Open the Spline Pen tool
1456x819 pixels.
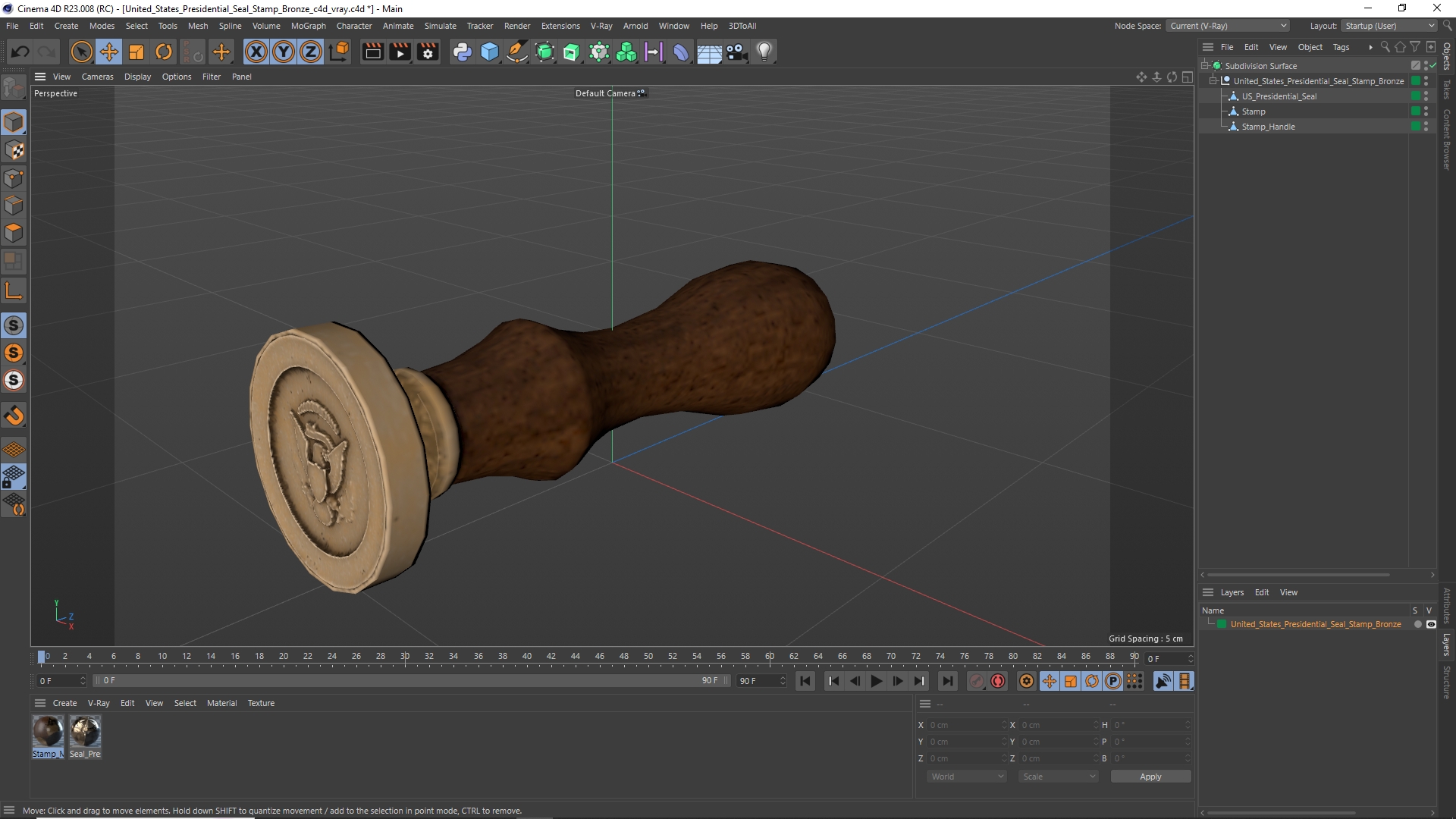point(517,52)
